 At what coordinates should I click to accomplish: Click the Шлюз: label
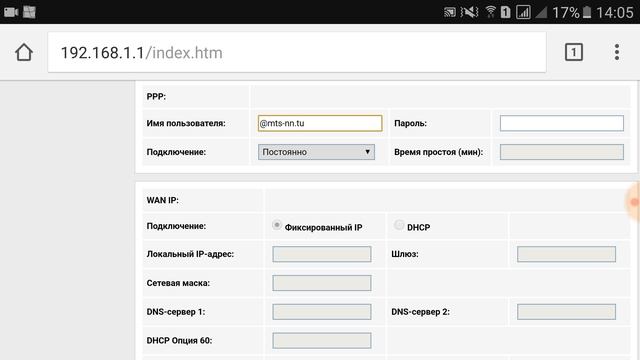tap(404, 254)
